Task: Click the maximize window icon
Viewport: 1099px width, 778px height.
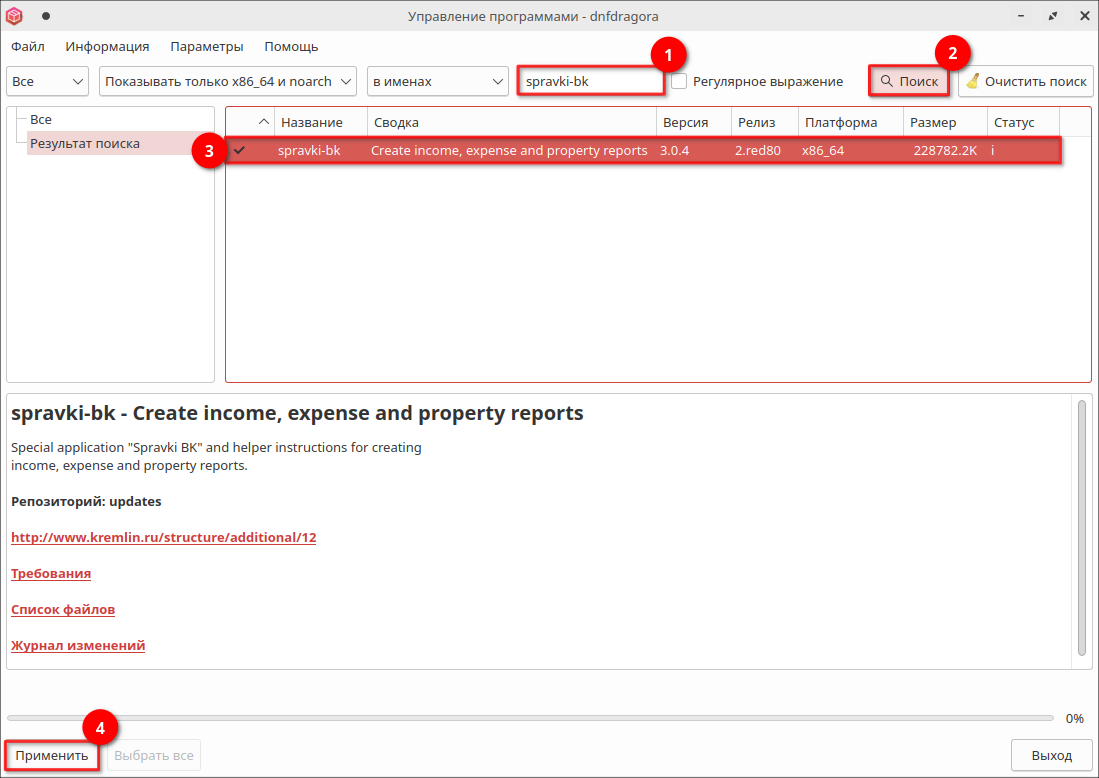Action: [x=1052, y=16]
